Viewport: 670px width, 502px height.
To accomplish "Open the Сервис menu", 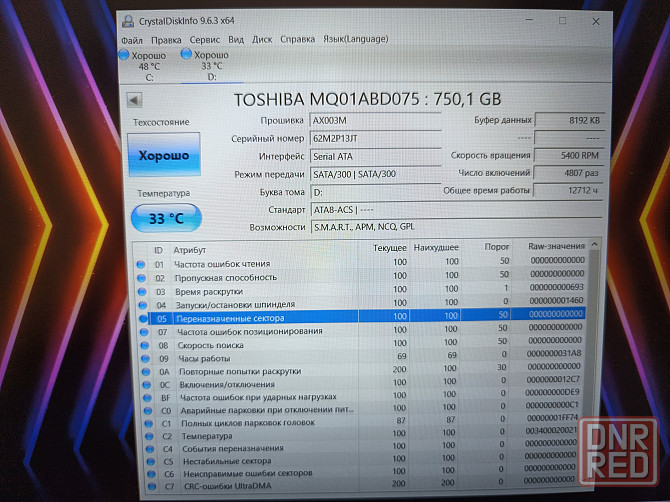I will pyautogui.click(x=203, y=39).
